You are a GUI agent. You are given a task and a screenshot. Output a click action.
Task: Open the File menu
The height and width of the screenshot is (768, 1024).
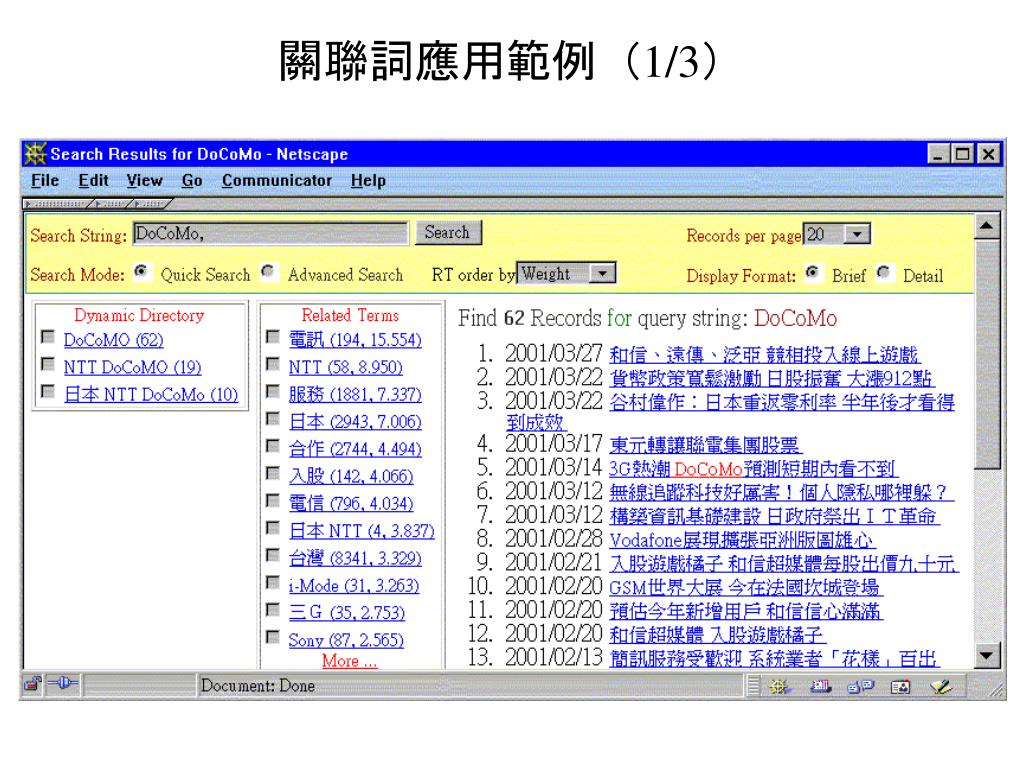44,180
